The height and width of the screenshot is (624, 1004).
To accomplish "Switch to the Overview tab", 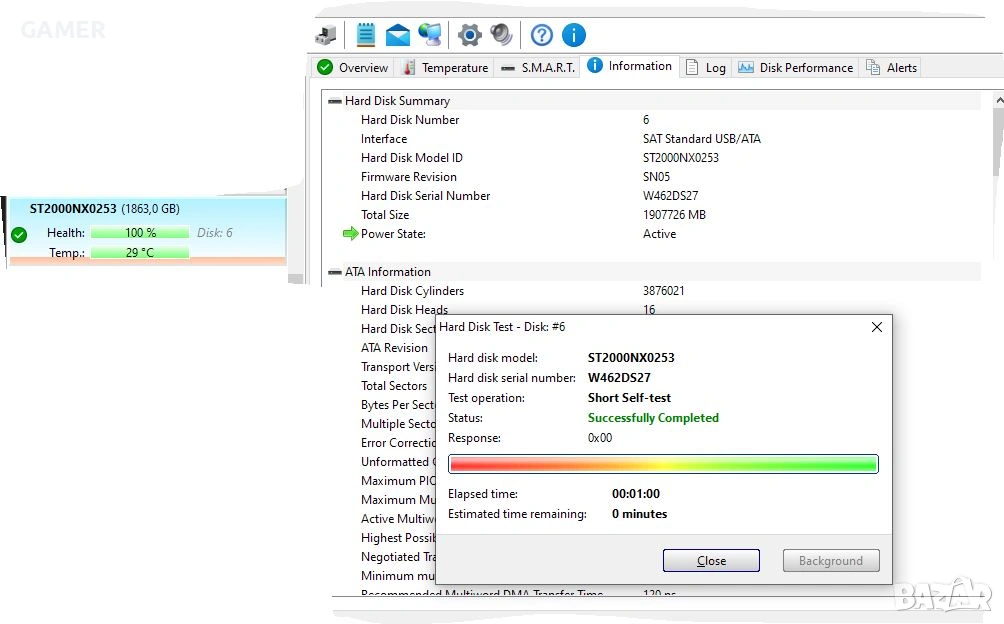I will 353,68.
